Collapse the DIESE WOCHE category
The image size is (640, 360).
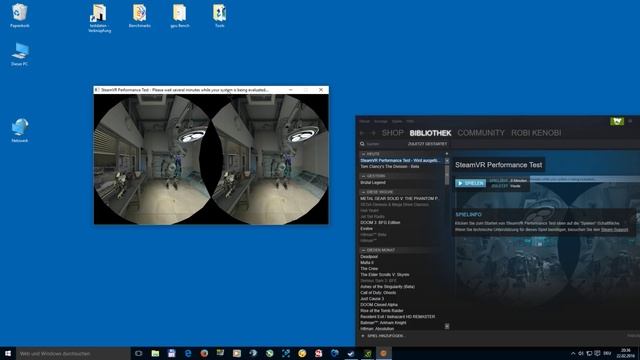(x=363, y=192)
